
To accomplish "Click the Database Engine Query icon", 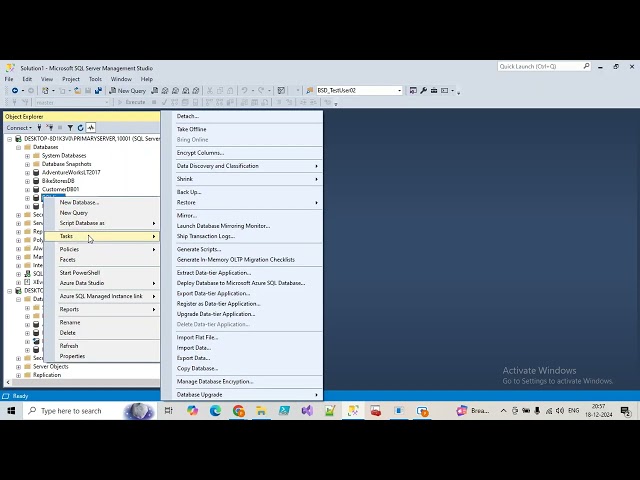I will (155, 91).
